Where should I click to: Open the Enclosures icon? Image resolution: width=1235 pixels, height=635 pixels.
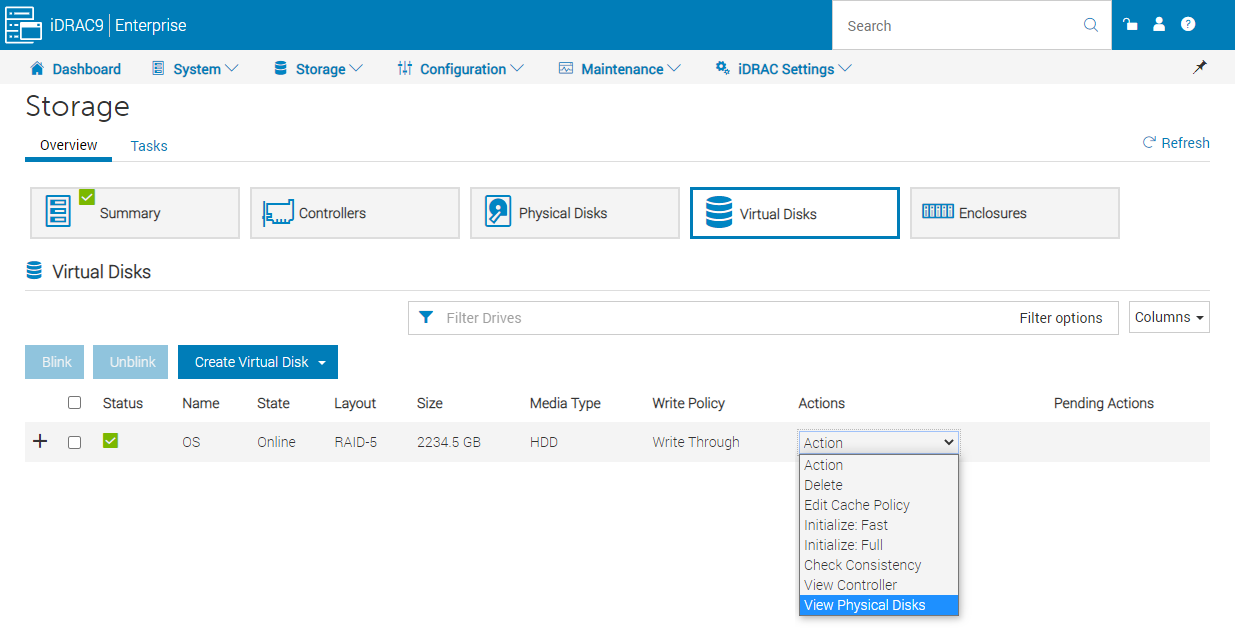click(1014, 212)
